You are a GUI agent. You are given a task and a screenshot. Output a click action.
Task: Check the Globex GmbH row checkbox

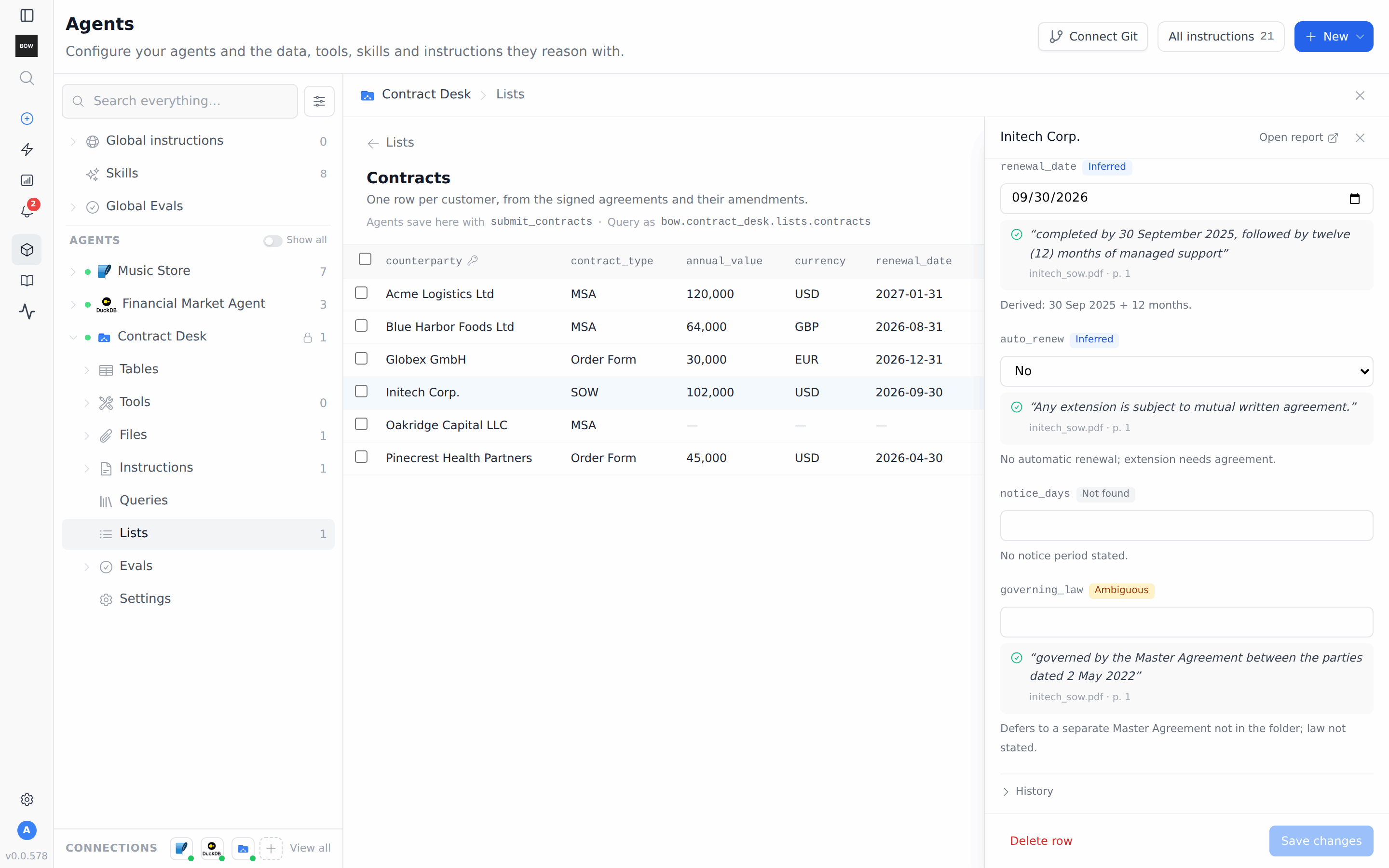(361, 358)
